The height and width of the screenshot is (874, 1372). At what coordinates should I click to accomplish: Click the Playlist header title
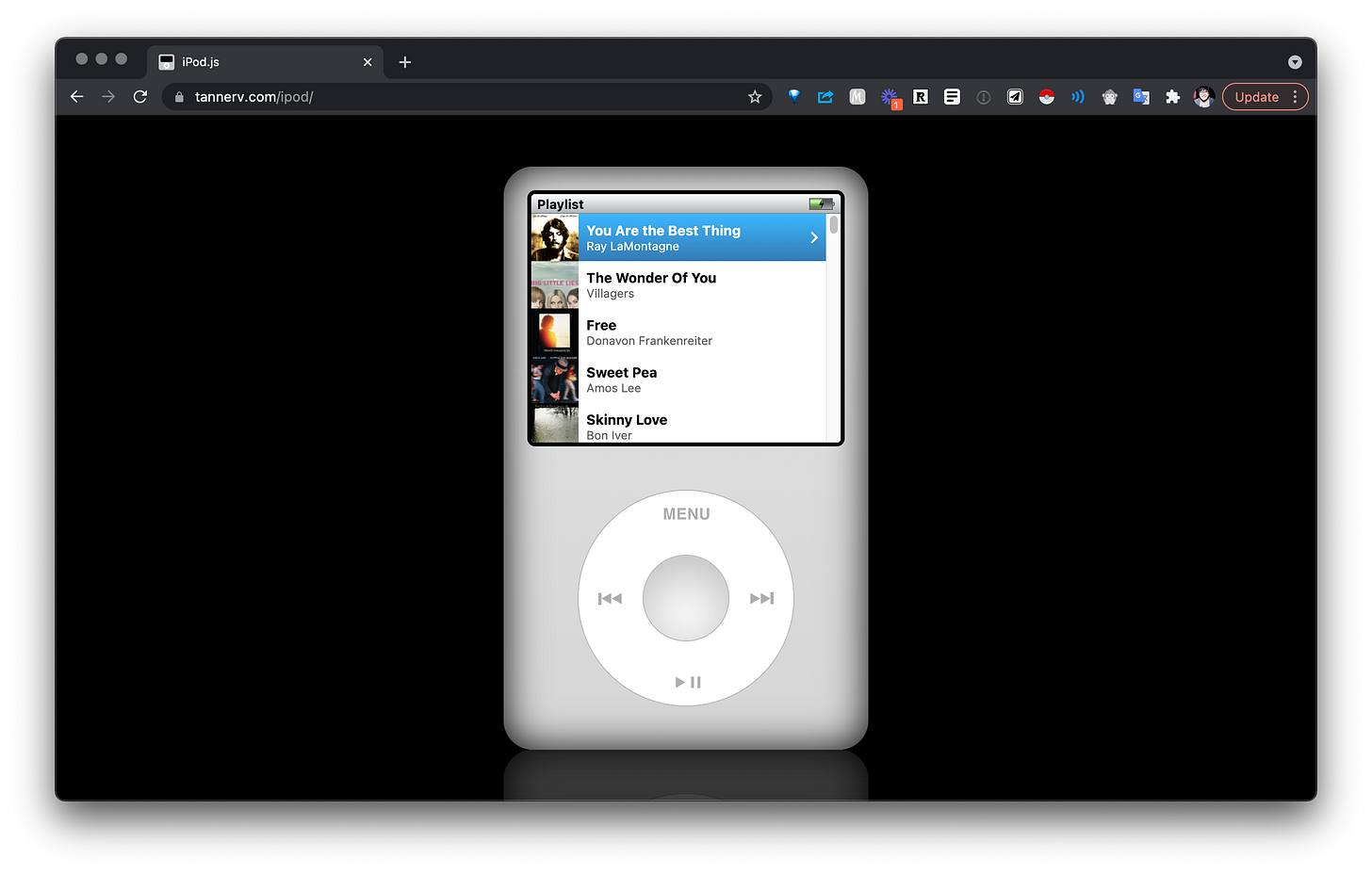[x=561, y=204]
